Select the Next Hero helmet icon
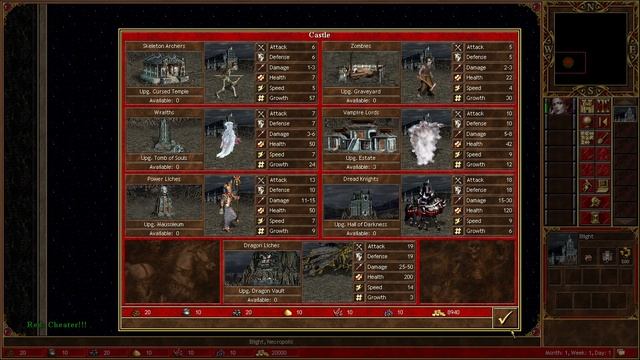This screenshot has height=360, width=640. (595, 202)
